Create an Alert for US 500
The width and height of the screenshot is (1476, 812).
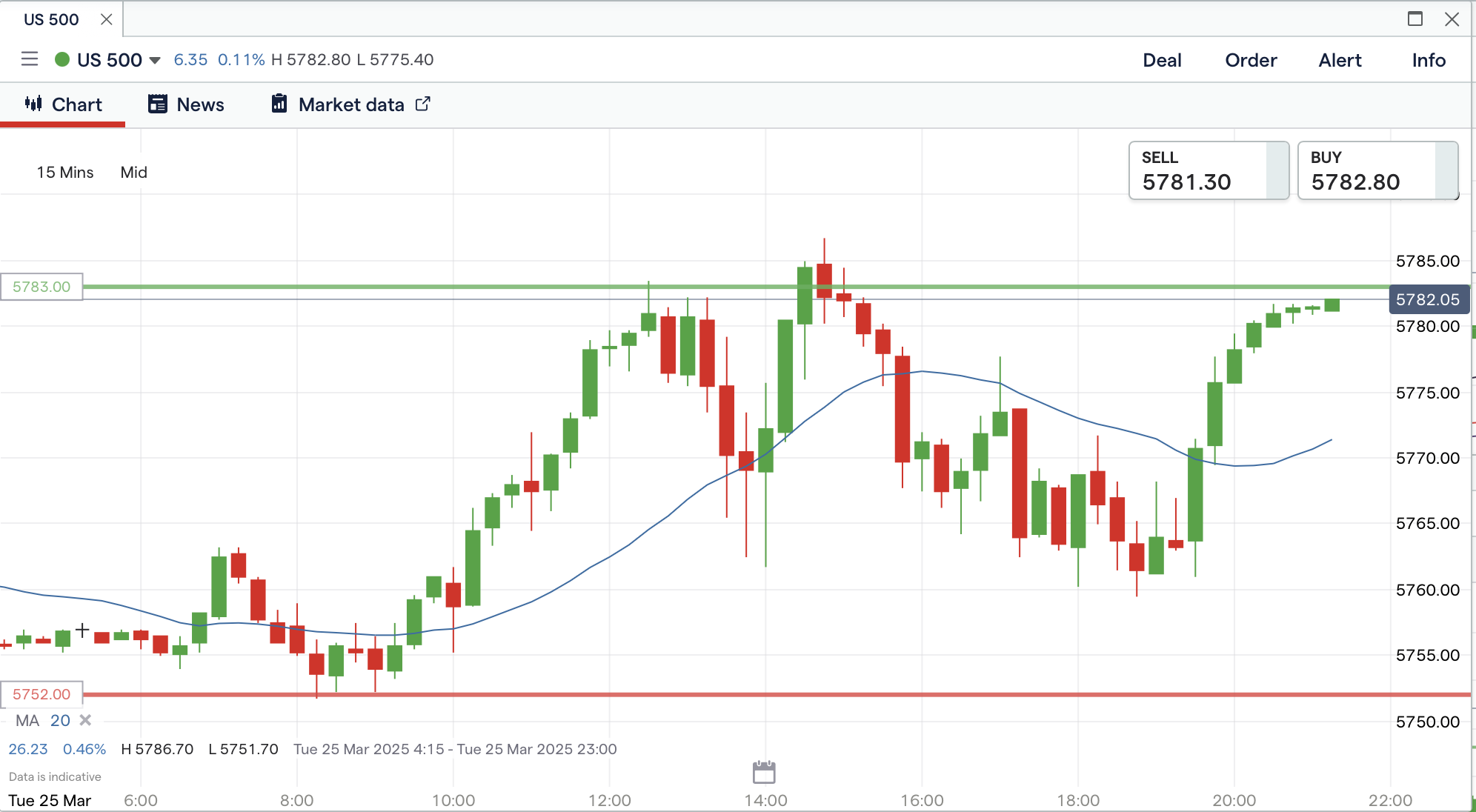[1340, 60]
